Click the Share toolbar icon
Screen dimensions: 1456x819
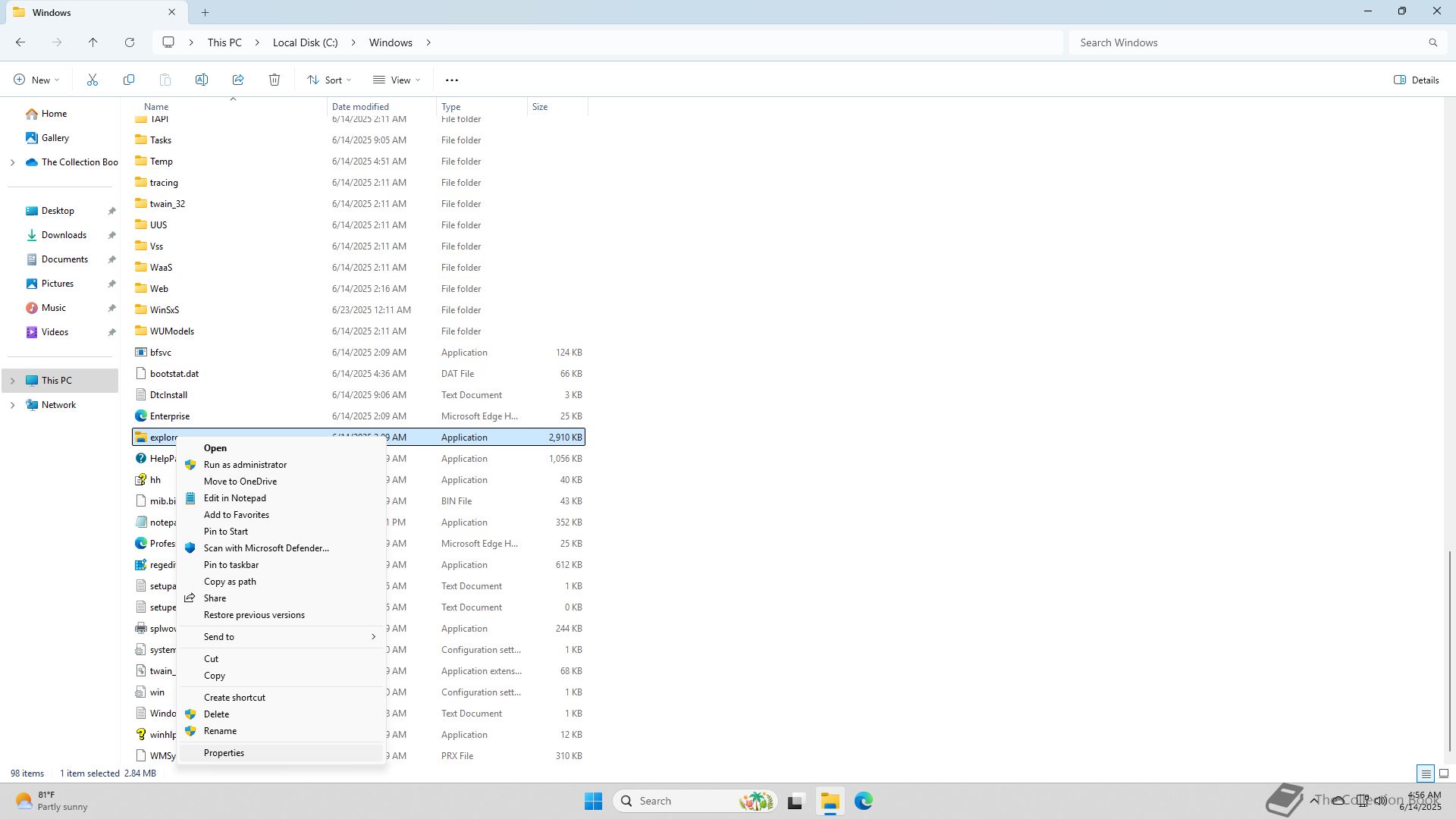(238, 80)
